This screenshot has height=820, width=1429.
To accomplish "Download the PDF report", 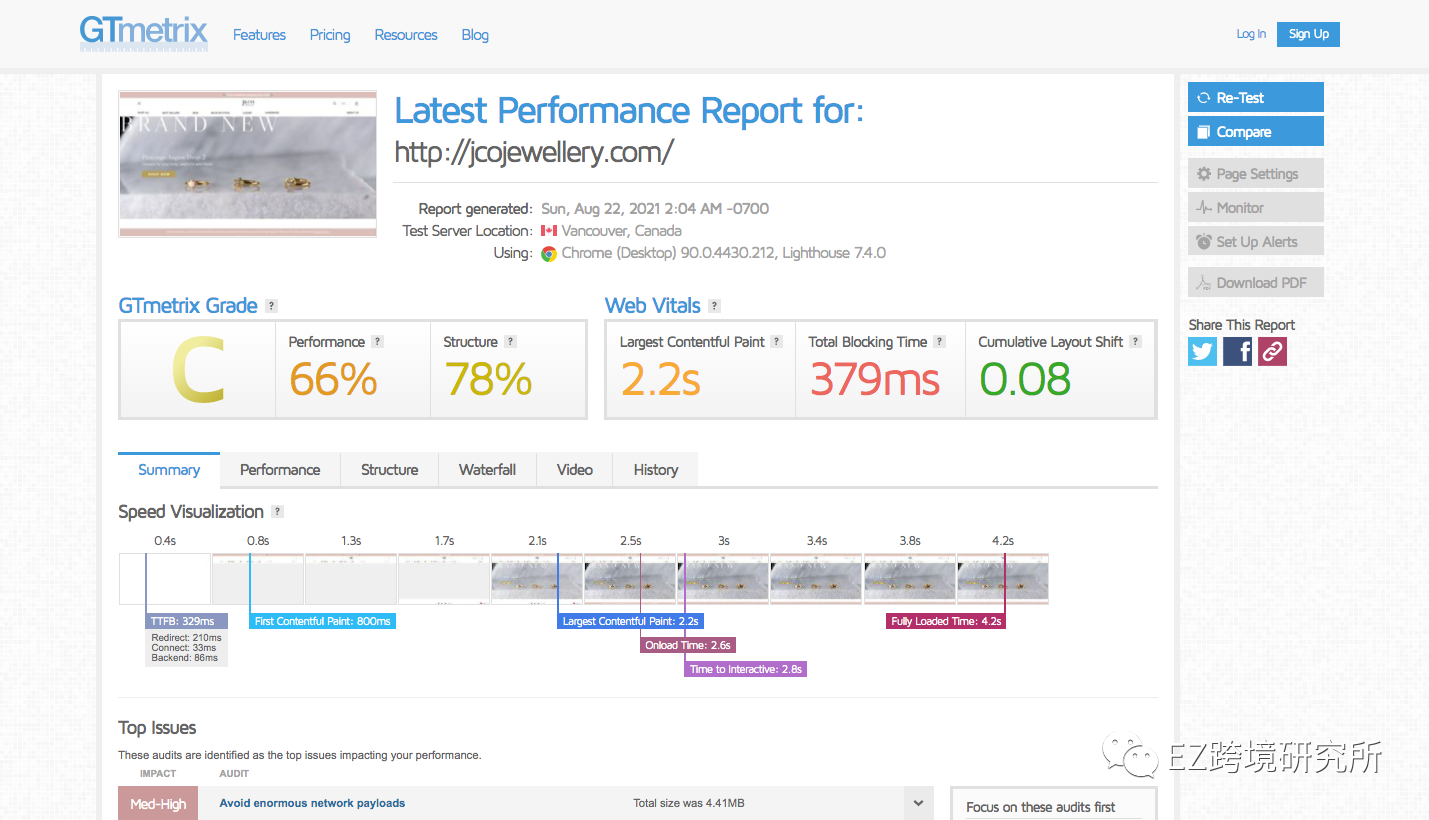I will pos(1256,282).
